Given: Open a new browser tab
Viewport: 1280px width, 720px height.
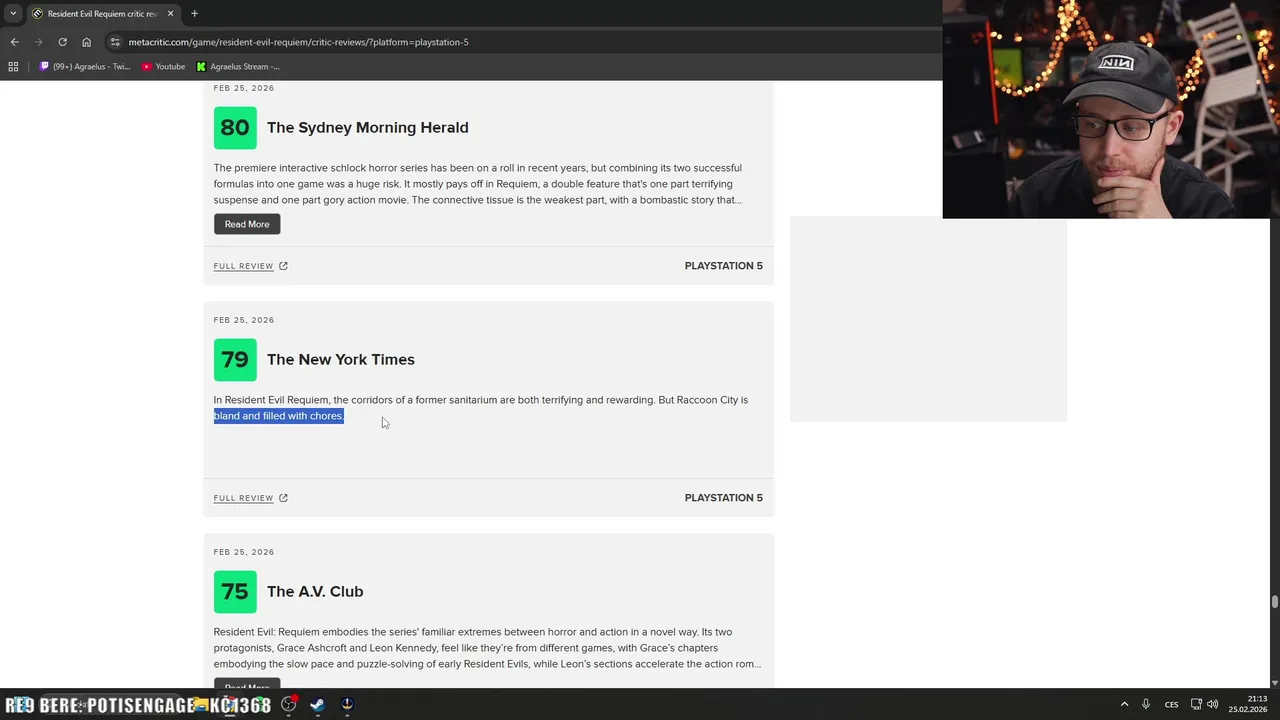Looking at the screenshot, I should coord(194,13).
